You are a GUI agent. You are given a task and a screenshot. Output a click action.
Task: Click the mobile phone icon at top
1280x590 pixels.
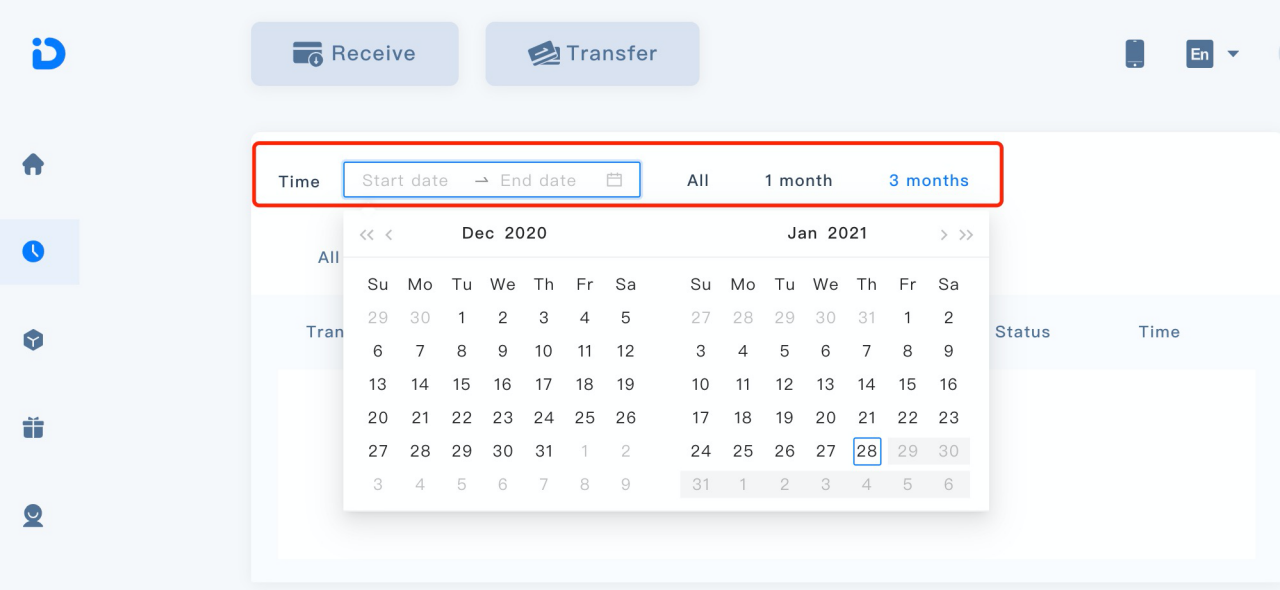click(x=1135, y=53)
